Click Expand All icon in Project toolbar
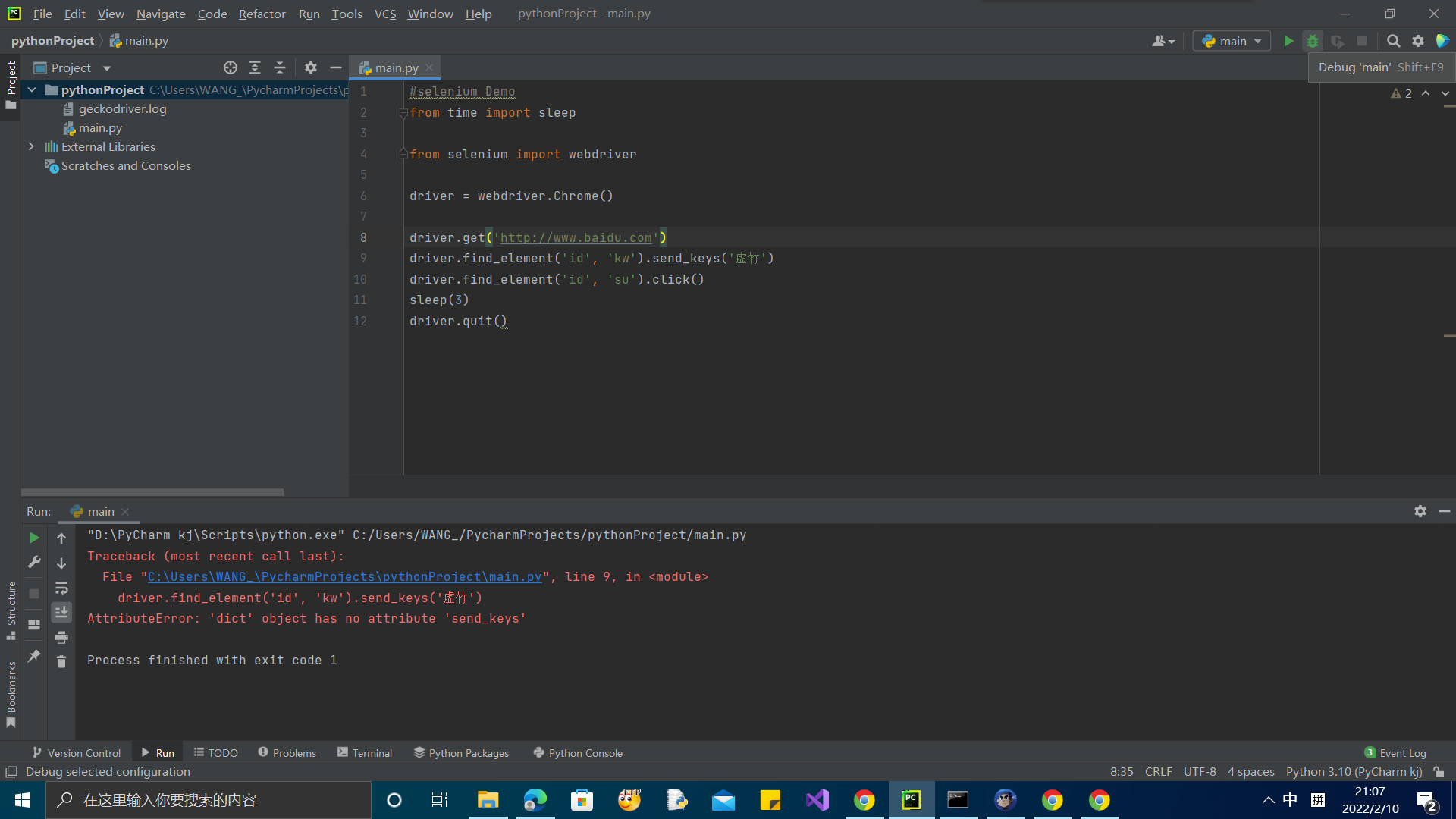The width and height of the screenshot is (1456, 819). (x=255, y=67)
